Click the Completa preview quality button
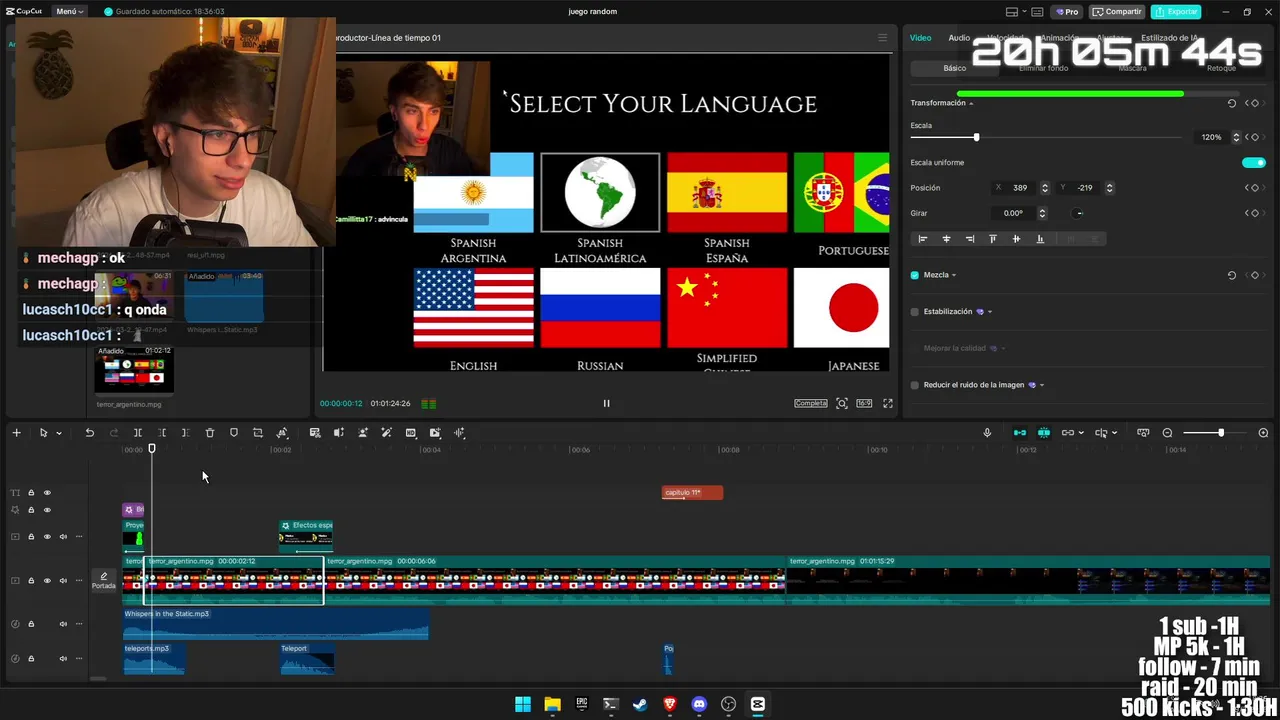This screenshot has width=1280, height=720. (x=811, y=403)
